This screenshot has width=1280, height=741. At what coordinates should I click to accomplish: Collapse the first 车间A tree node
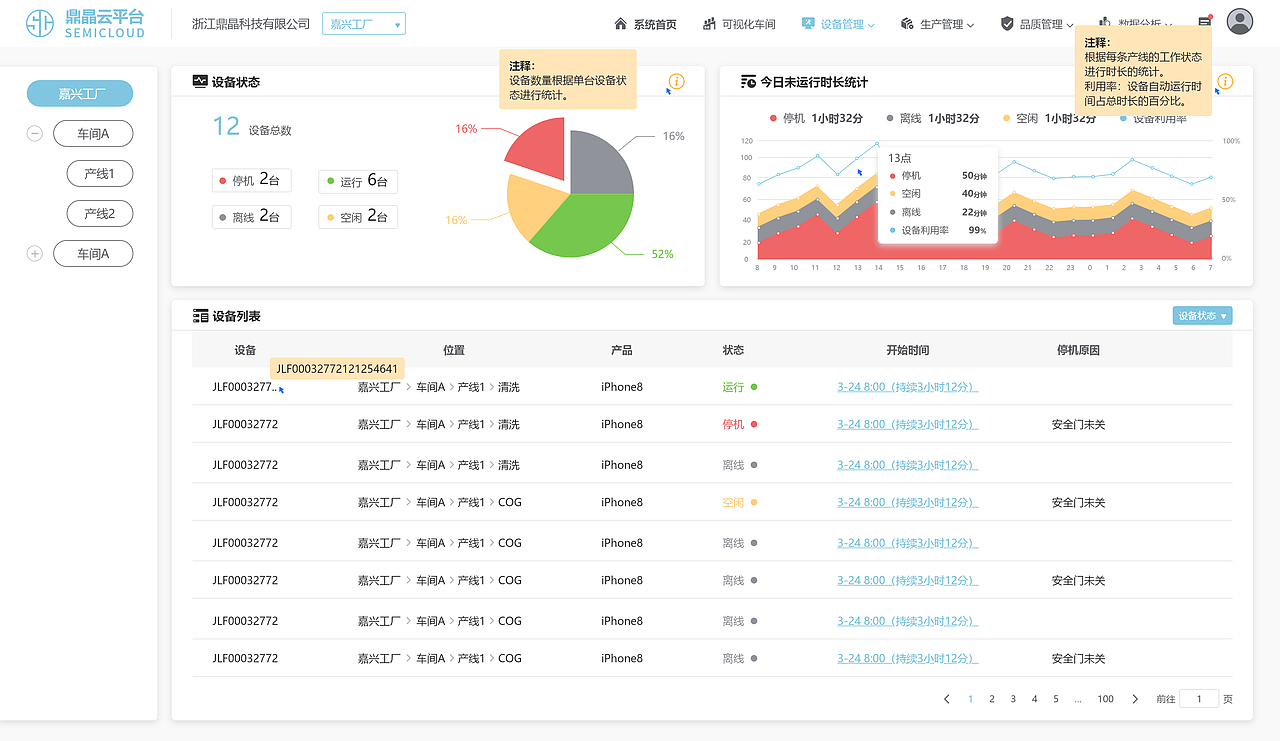(x=34, y=133)
